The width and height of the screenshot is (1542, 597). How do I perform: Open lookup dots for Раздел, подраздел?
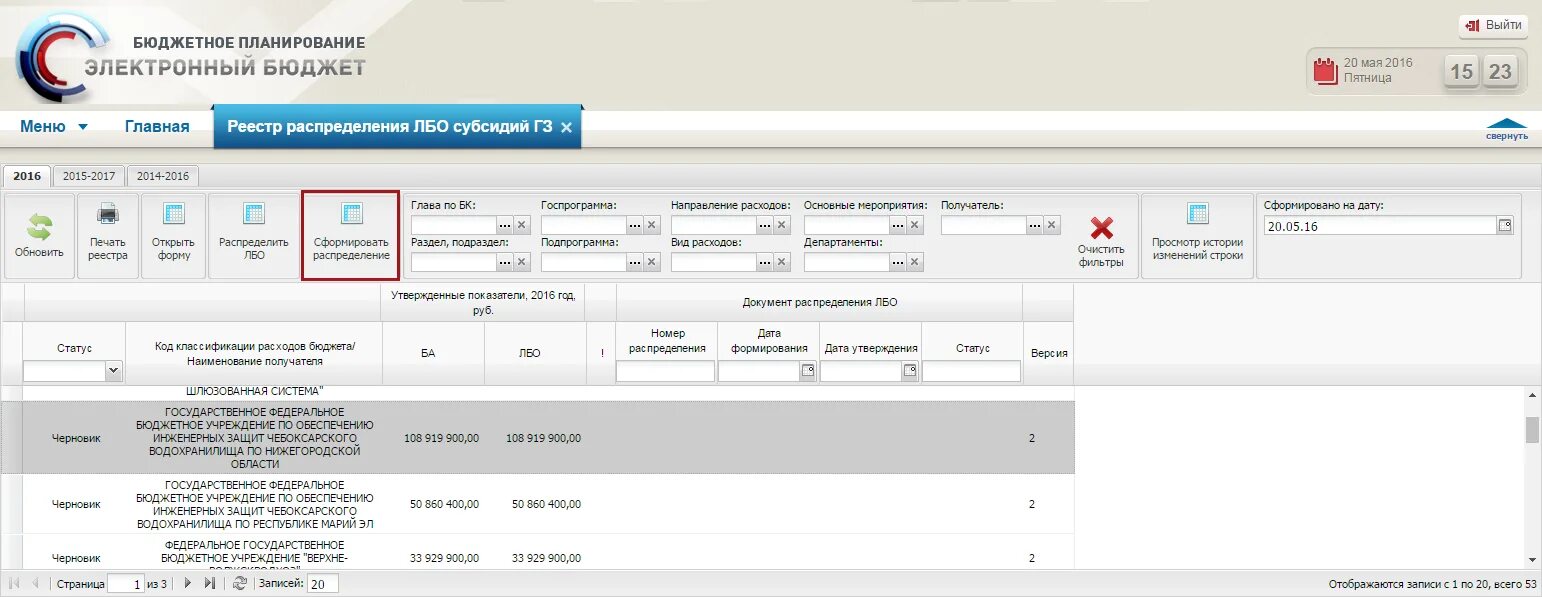(505, 262)
